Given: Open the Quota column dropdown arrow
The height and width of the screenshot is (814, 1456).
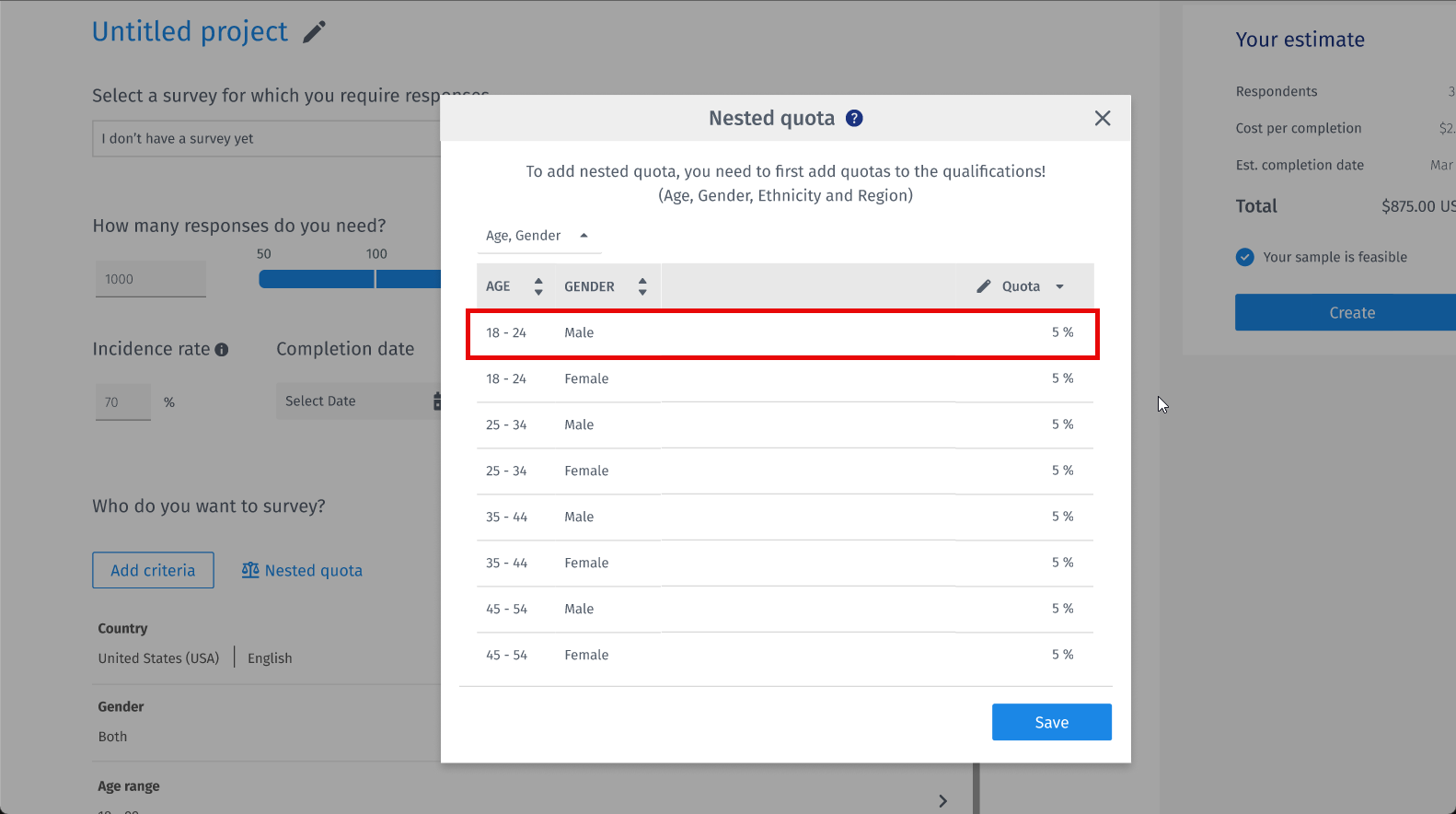Looking at the screenshot, I should (x=1059, y=286).
